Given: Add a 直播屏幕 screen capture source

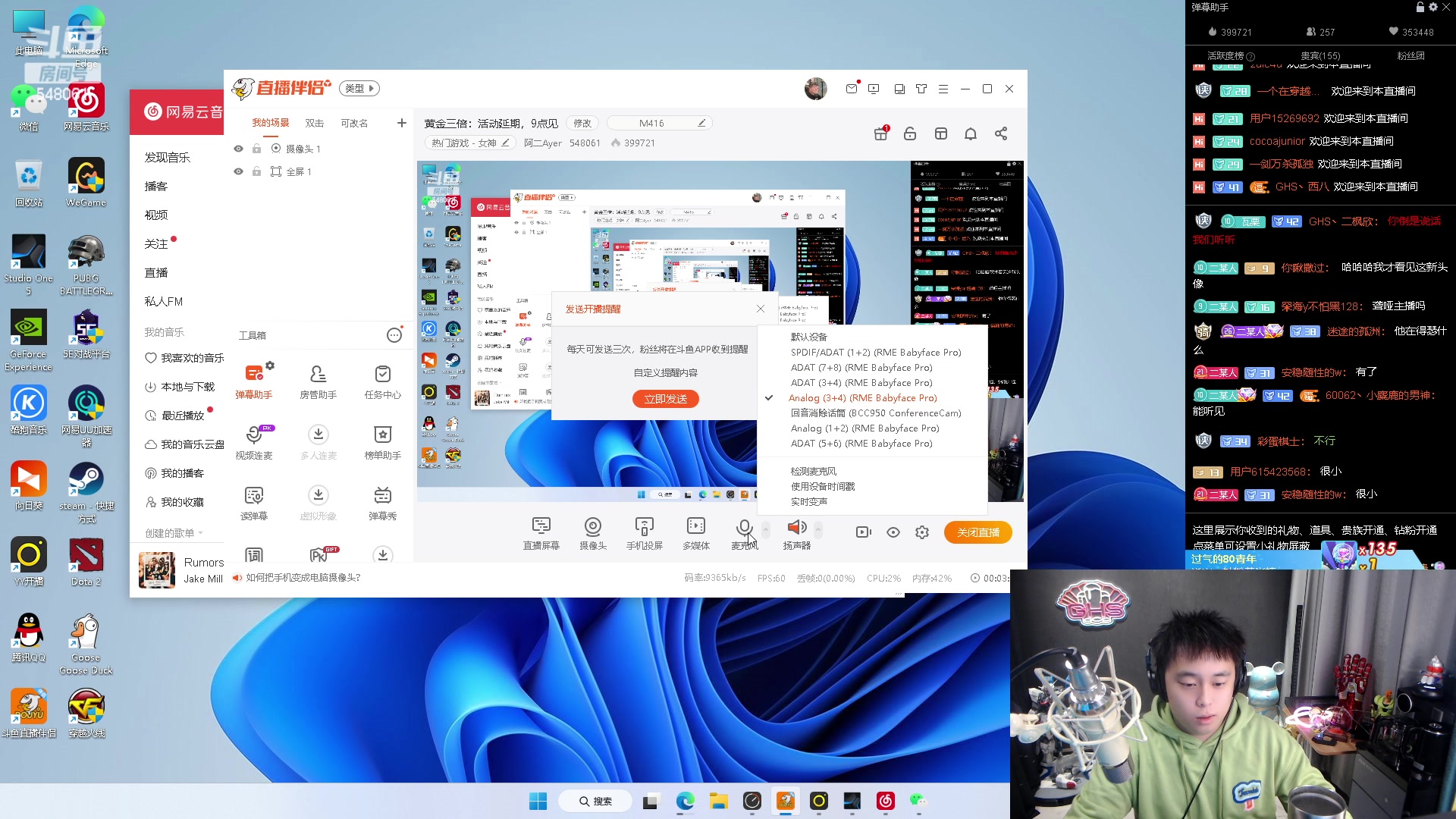Looking at the screenshot, I should (541, 533).
